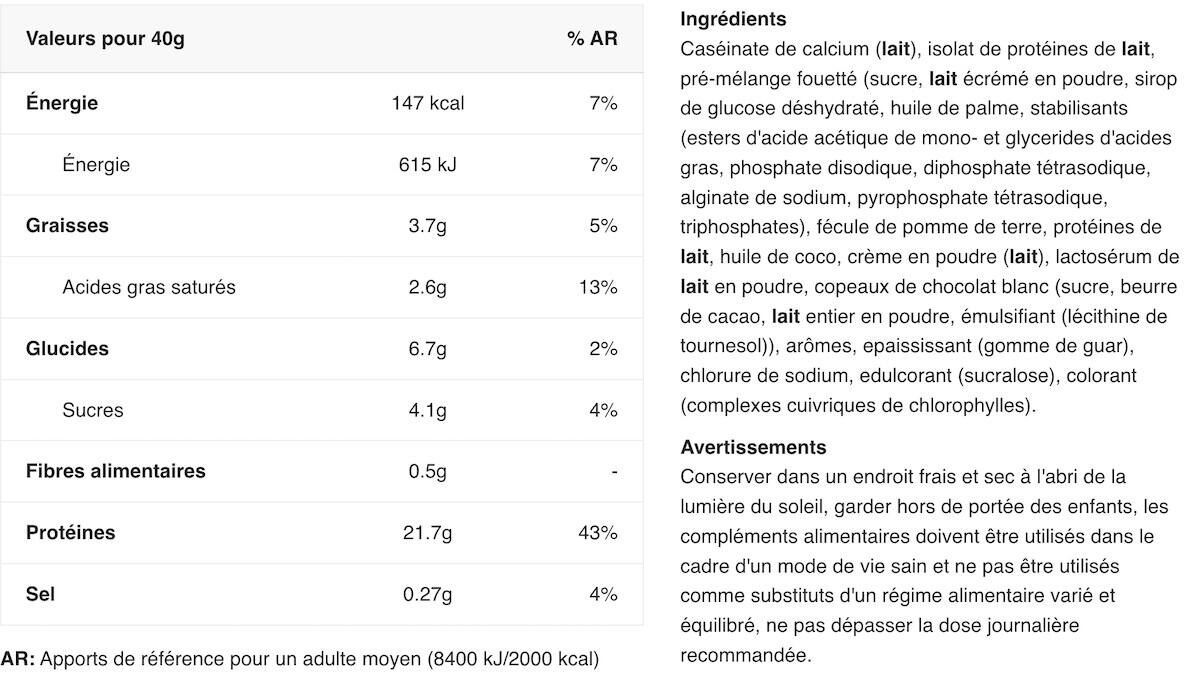Select the "Sel" row label

41,594
